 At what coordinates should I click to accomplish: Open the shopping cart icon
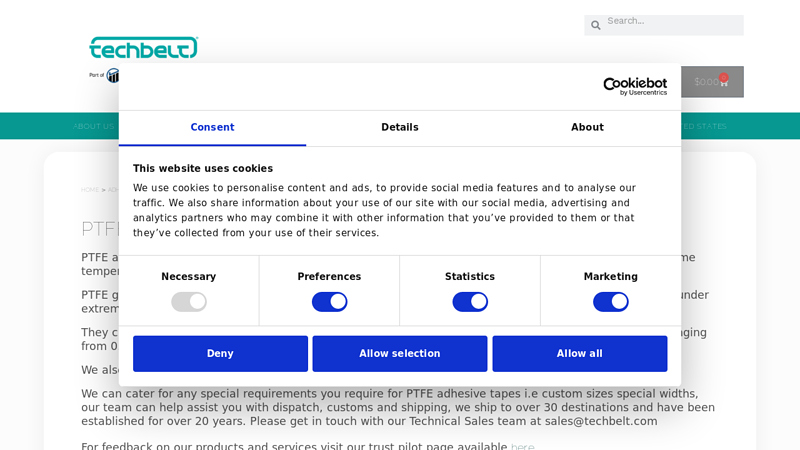(x=724, y=82)
